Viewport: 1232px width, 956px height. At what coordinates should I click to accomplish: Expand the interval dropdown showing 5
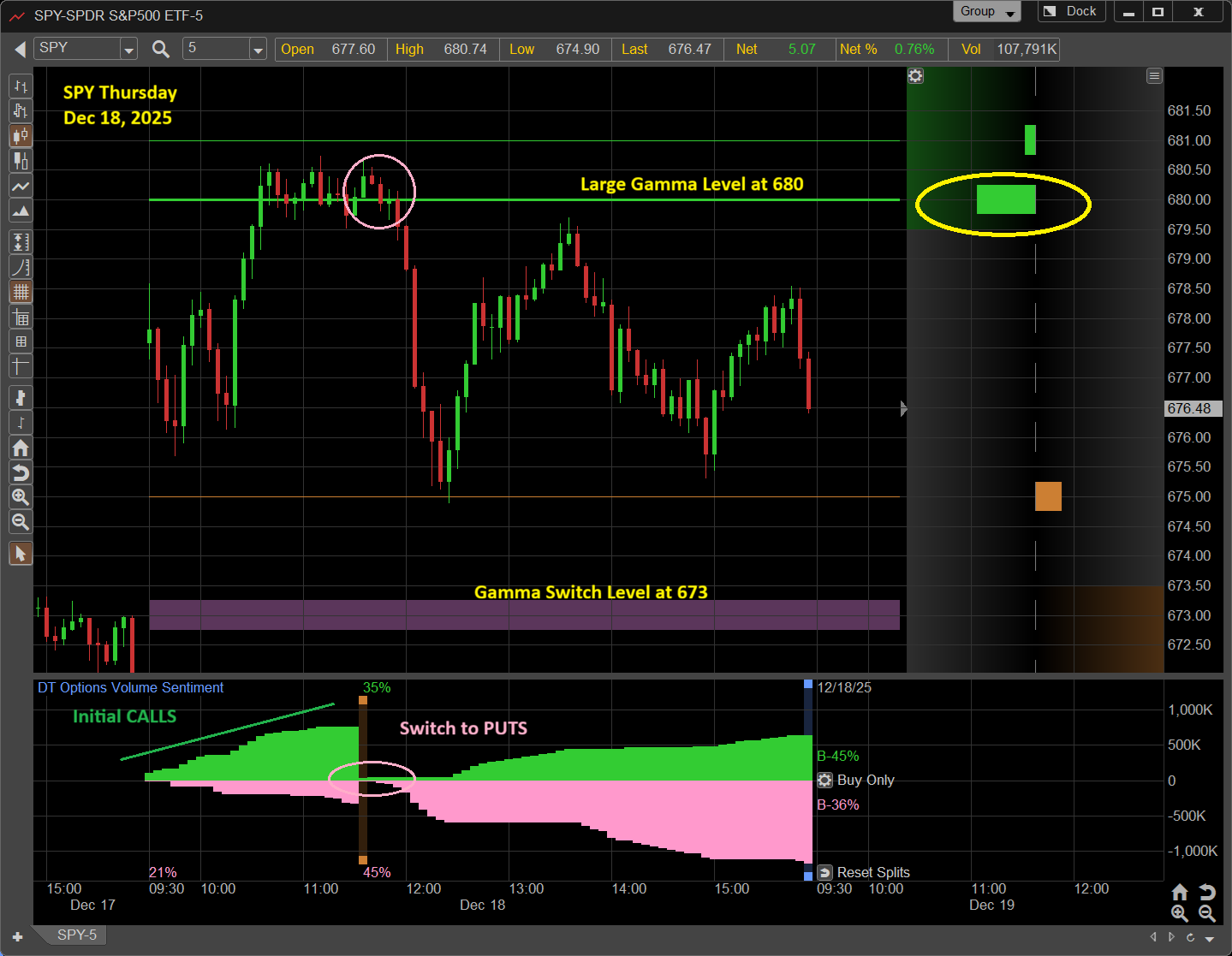point(258,50)
